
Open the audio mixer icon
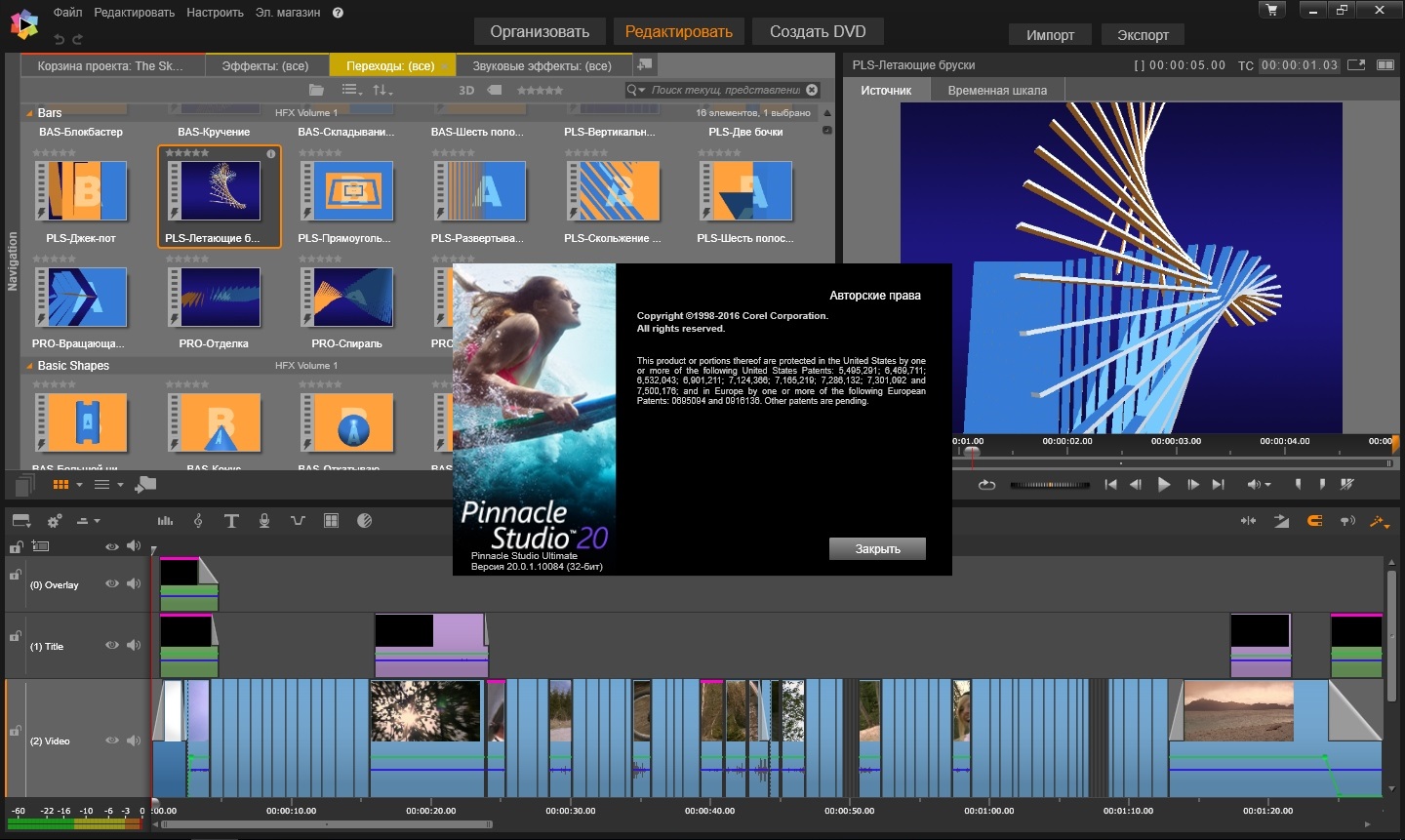[165, 521]
